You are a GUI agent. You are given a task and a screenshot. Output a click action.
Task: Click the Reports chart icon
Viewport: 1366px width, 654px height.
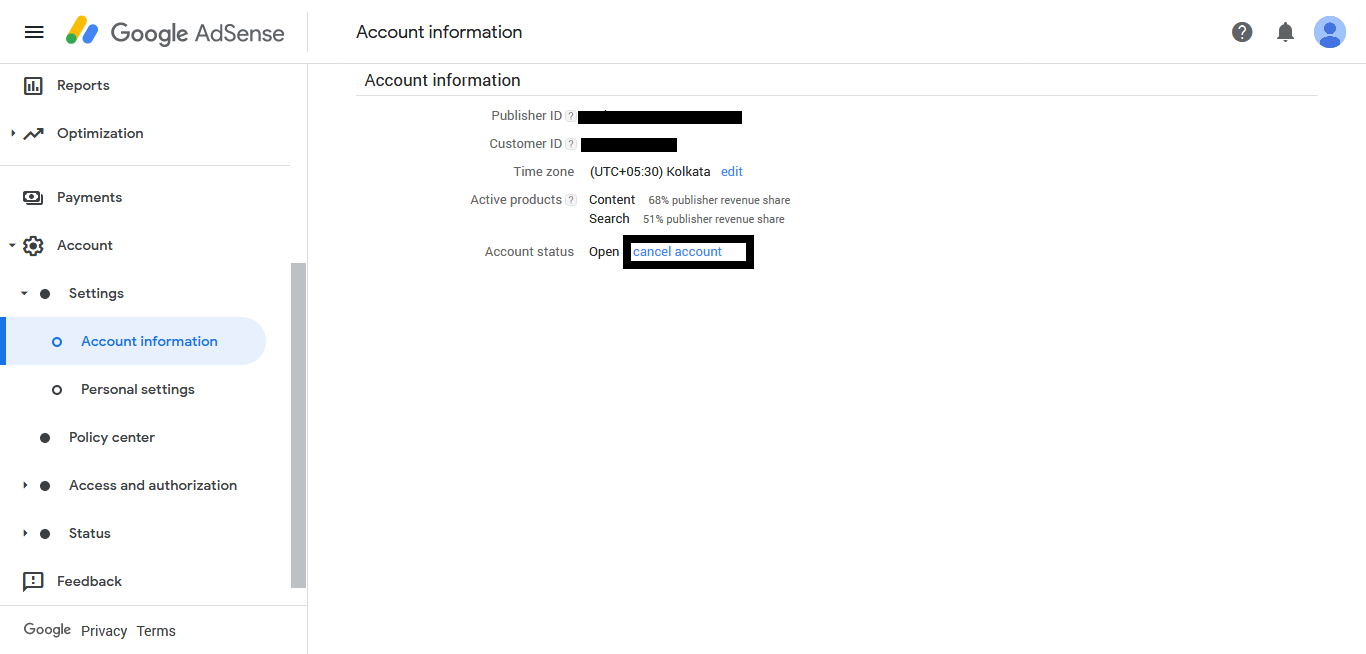point(33,86)
